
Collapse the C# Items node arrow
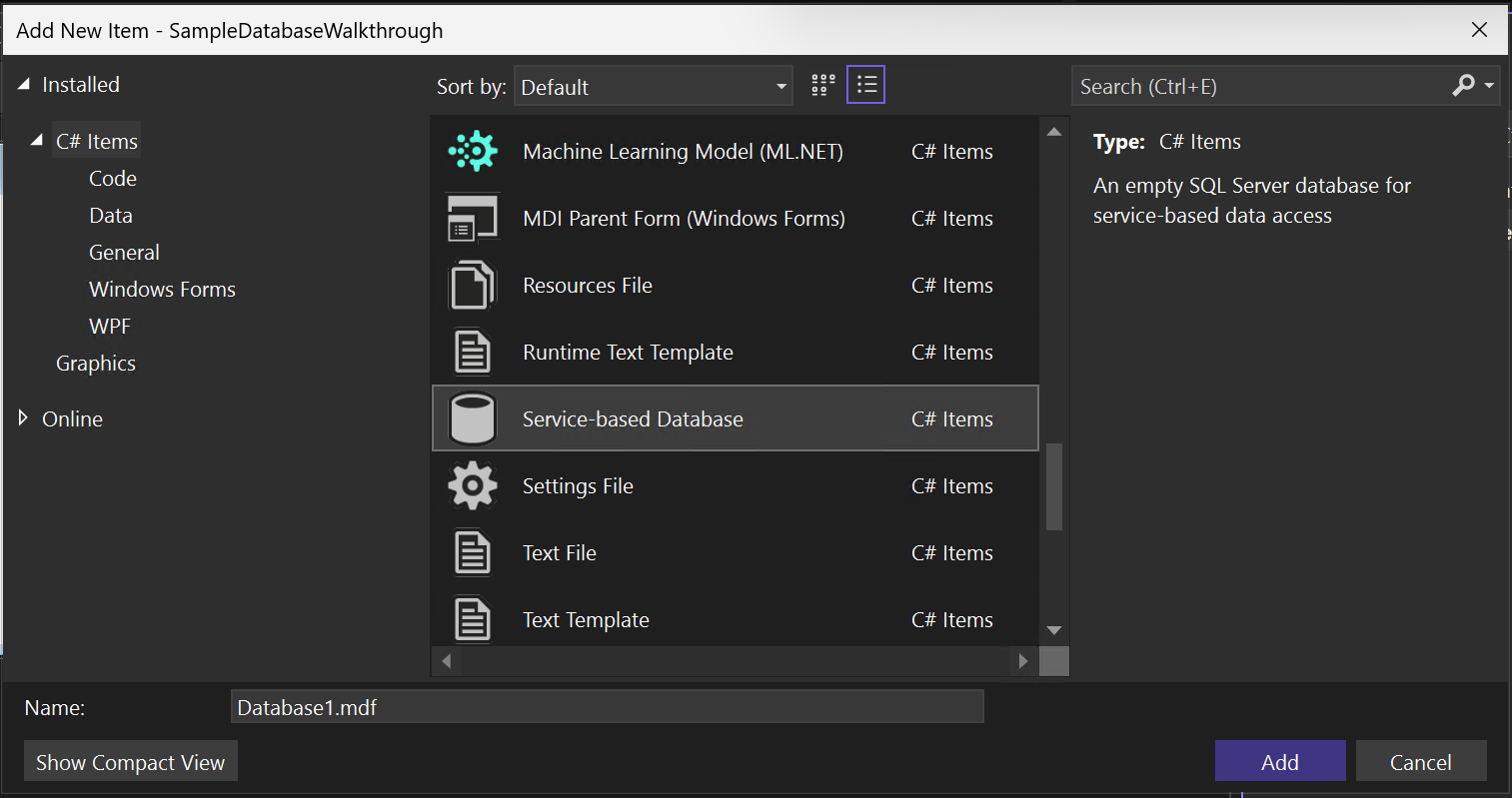pyautogui.click(x=37, y=141)
